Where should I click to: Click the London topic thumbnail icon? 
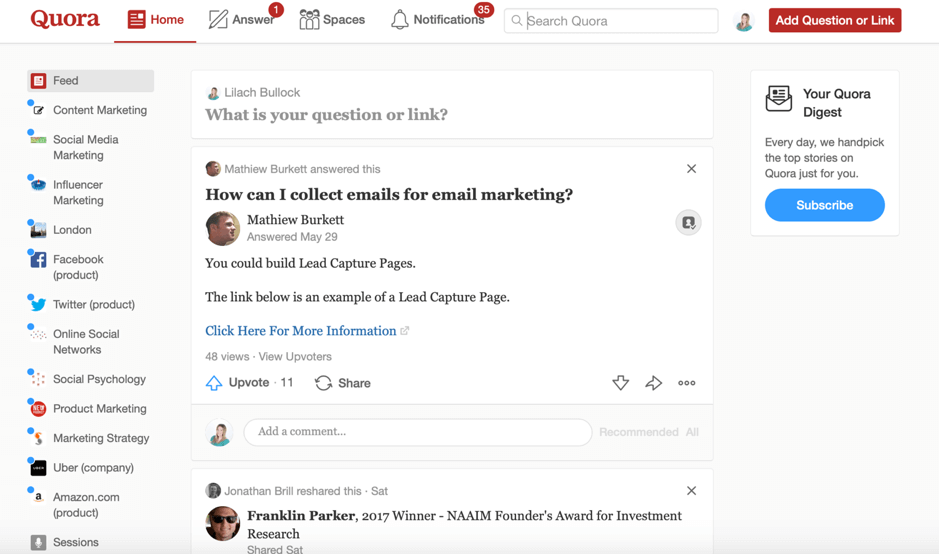coord(38,230)
